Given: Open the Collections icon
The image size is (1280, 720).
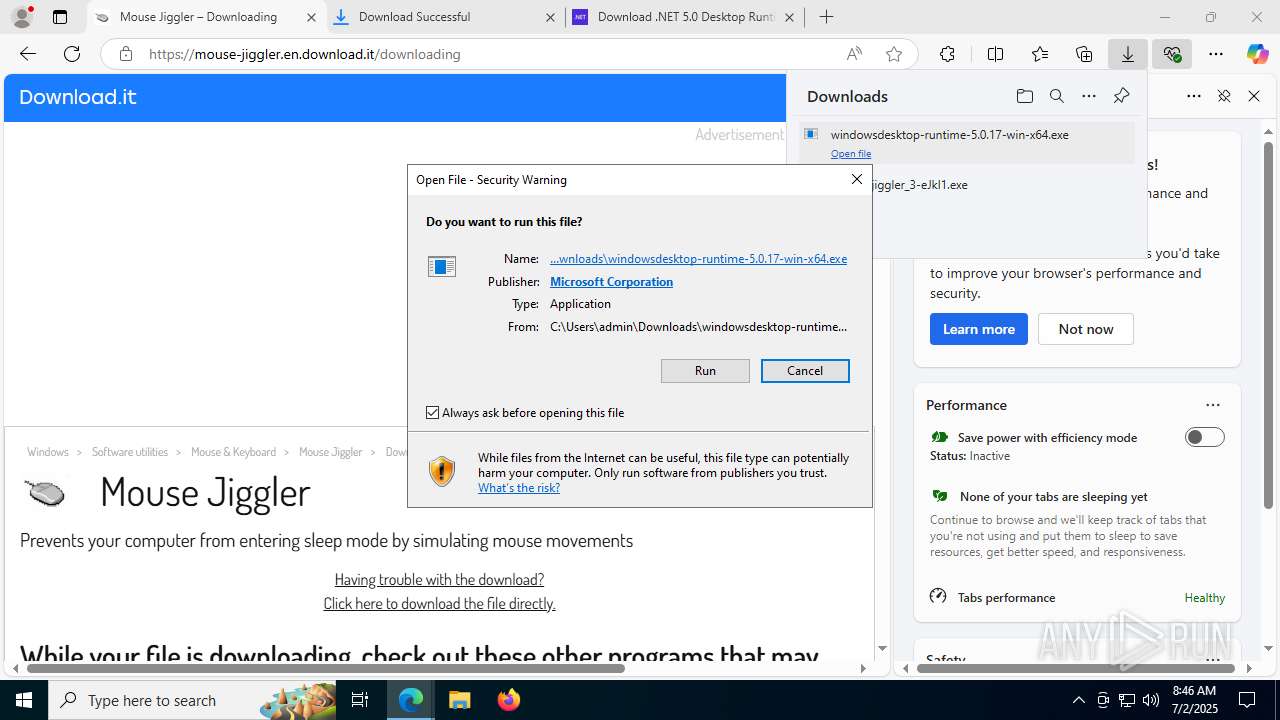Looking at the screenshot, I should 1084,54.
